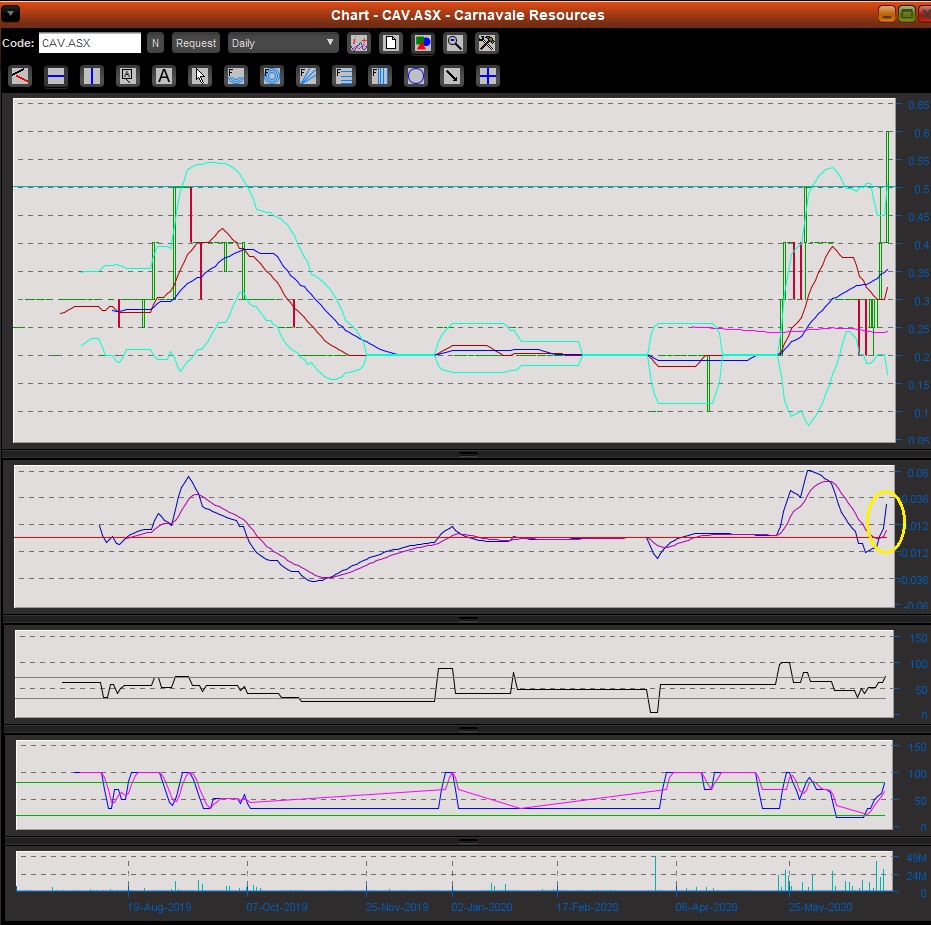Click the magnifying glass zoom icon
This screenshot has width=931, height=925.
(455, 43)
